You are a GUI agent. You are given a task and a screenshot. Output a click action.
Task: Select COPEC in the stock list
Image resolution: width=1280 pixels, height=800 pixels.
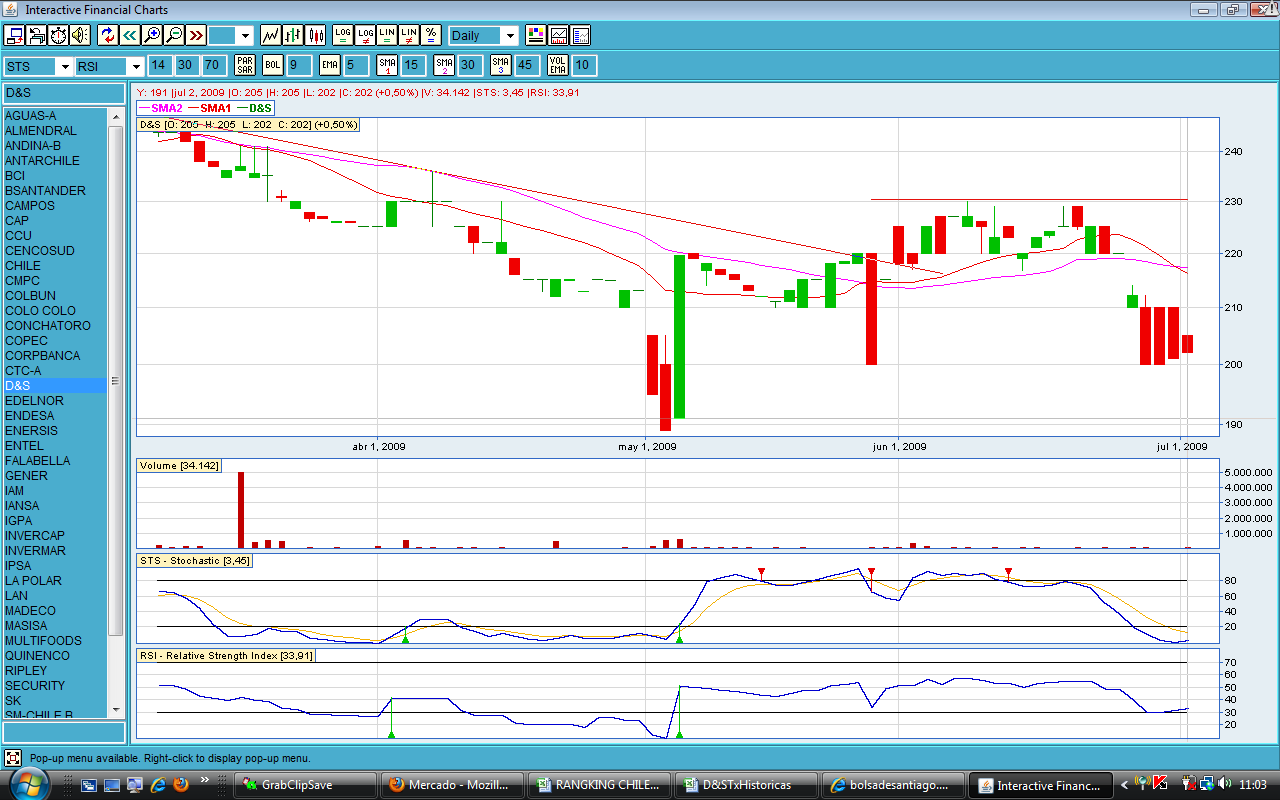(55, 341)
